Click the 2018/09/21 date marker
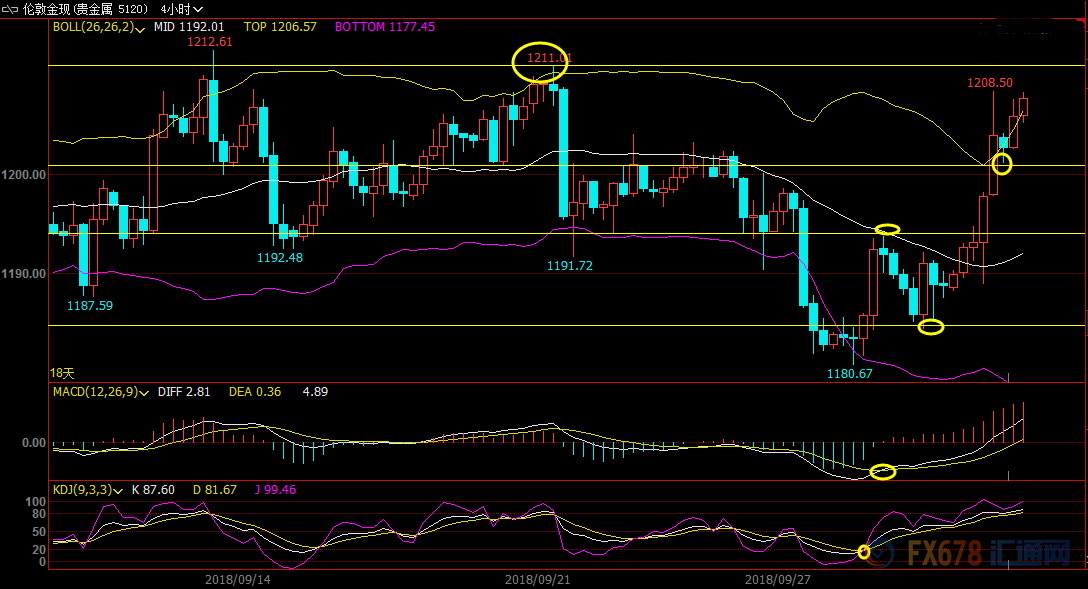 click(537, 579)
